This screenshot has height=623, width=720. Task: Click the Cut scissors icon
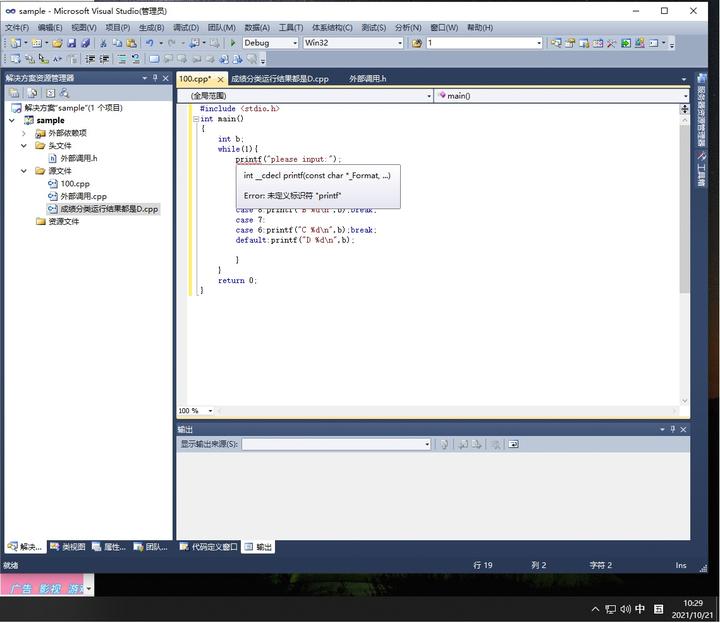click(104, 43)
